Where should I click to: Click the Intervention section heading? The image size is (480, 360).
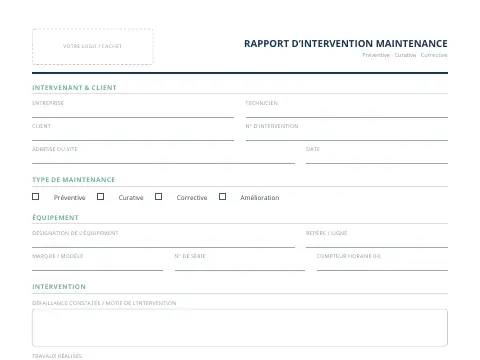[x=59, y=287]
